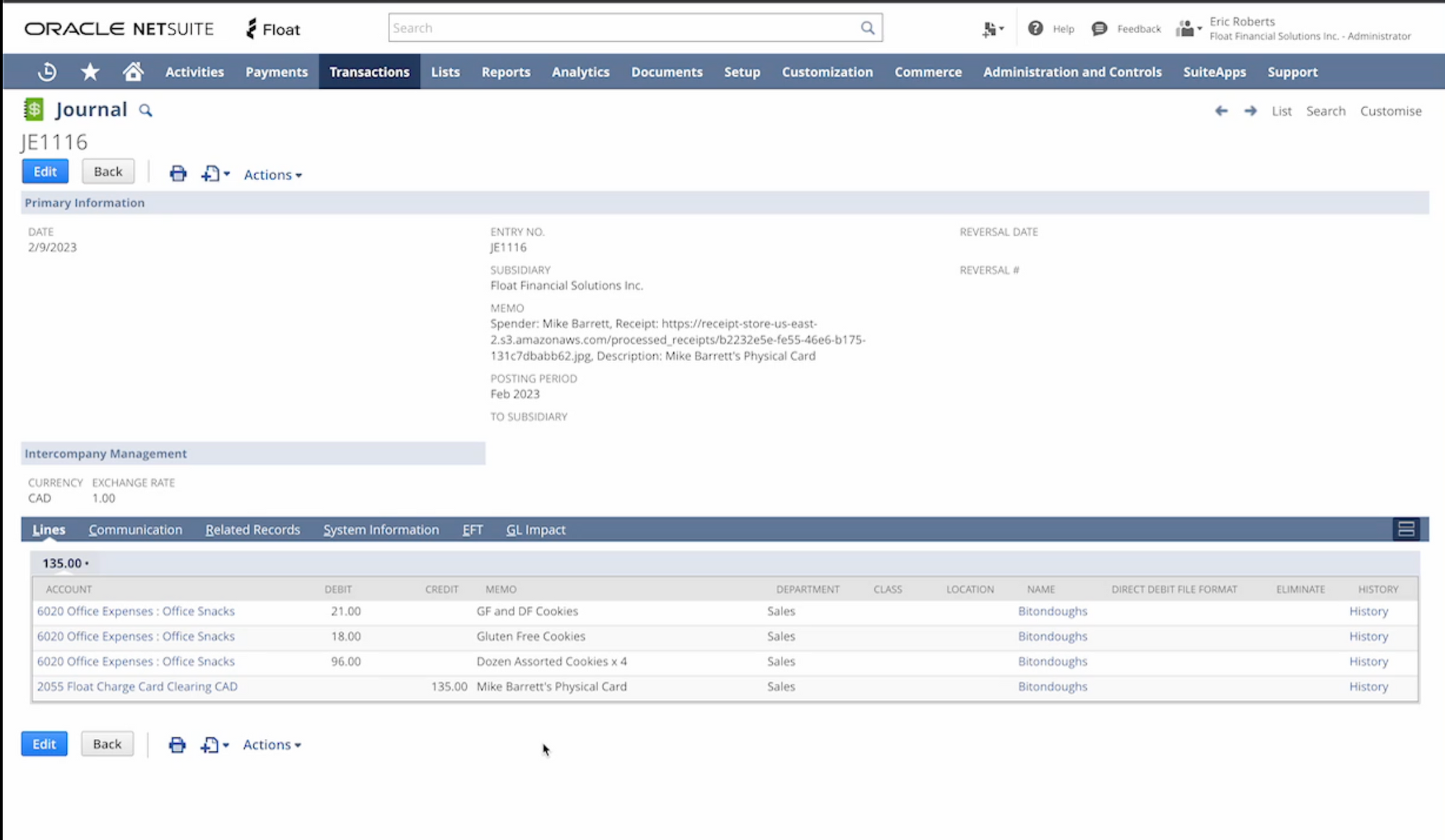1445x840 pixels.
Task: Open the SuiteApps menu
Action: tap(1215, 72)
